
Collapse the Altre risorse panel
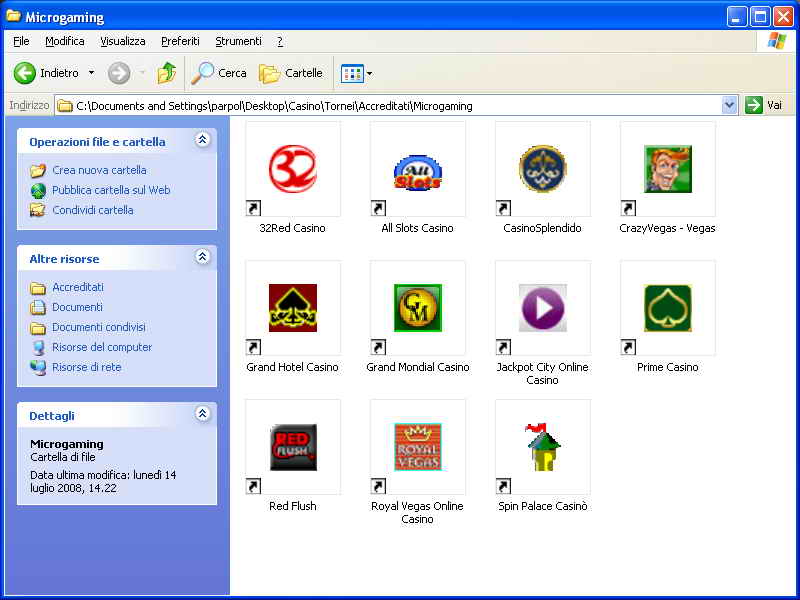click(203, 257)
